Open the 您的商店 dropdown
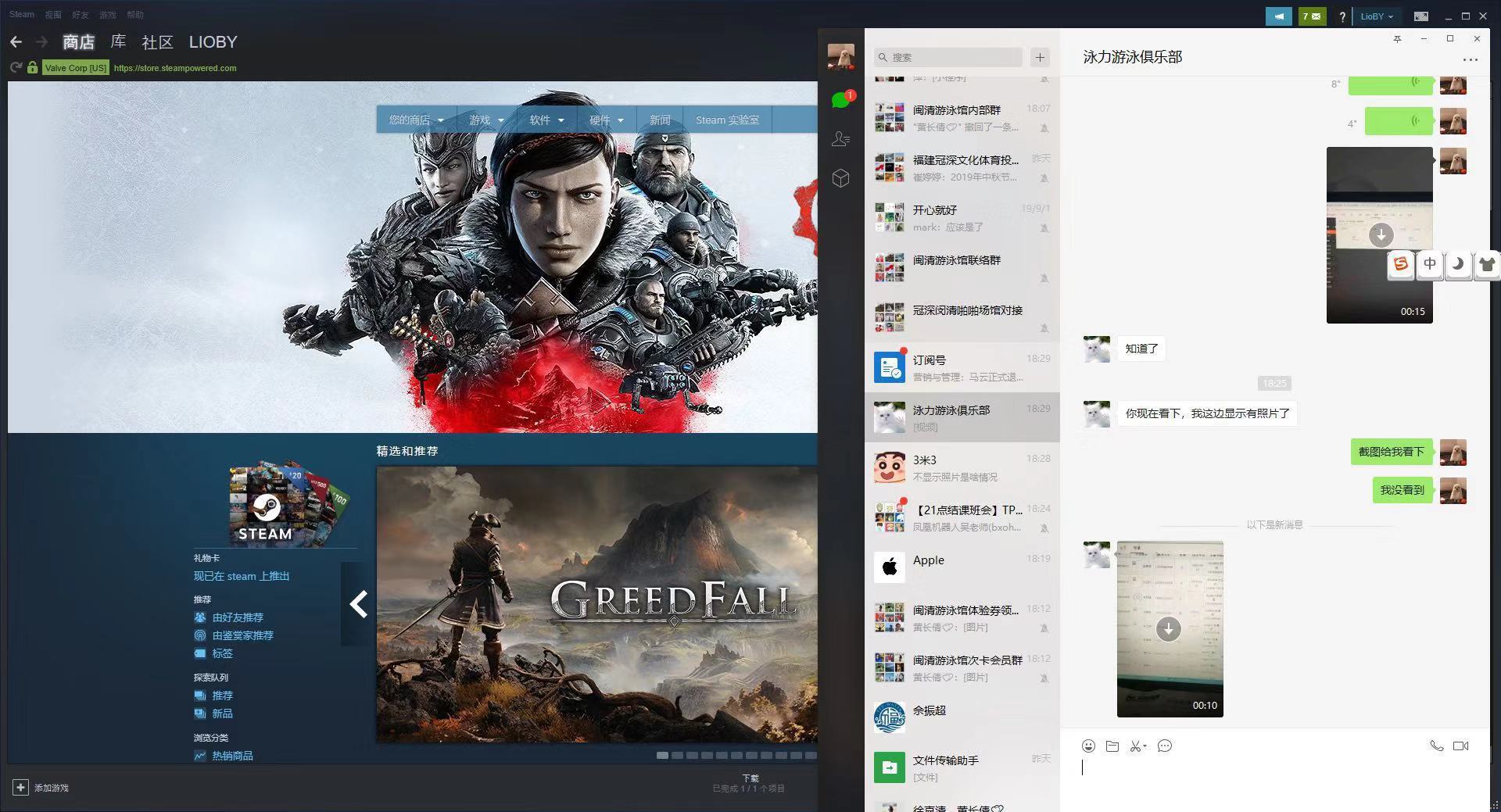Screen dimensions: 1501x812 tap(416, 120)
